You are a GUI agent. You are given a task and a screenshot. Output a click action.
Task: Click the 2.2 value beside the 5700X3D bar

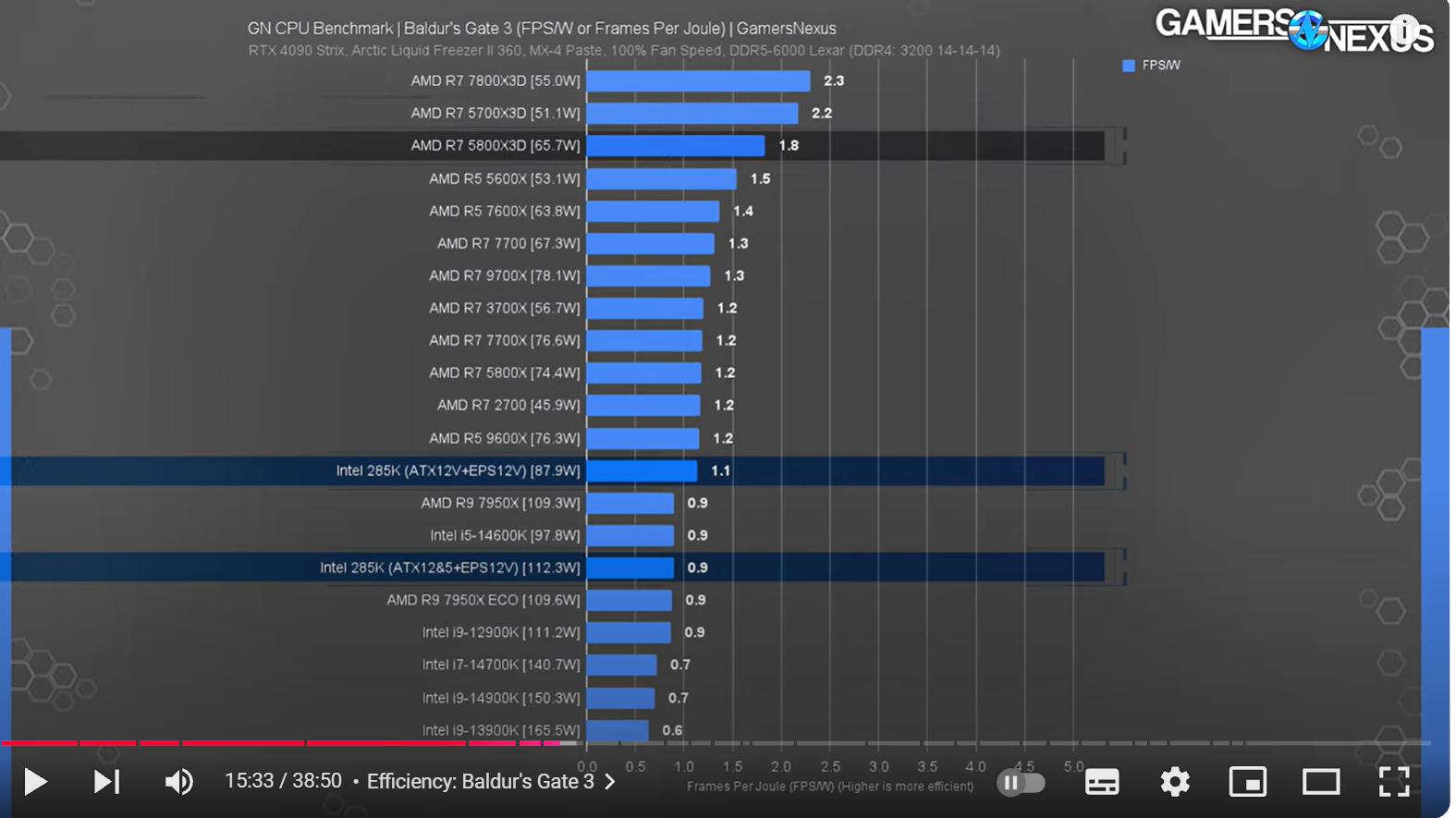tap(822, 114)
